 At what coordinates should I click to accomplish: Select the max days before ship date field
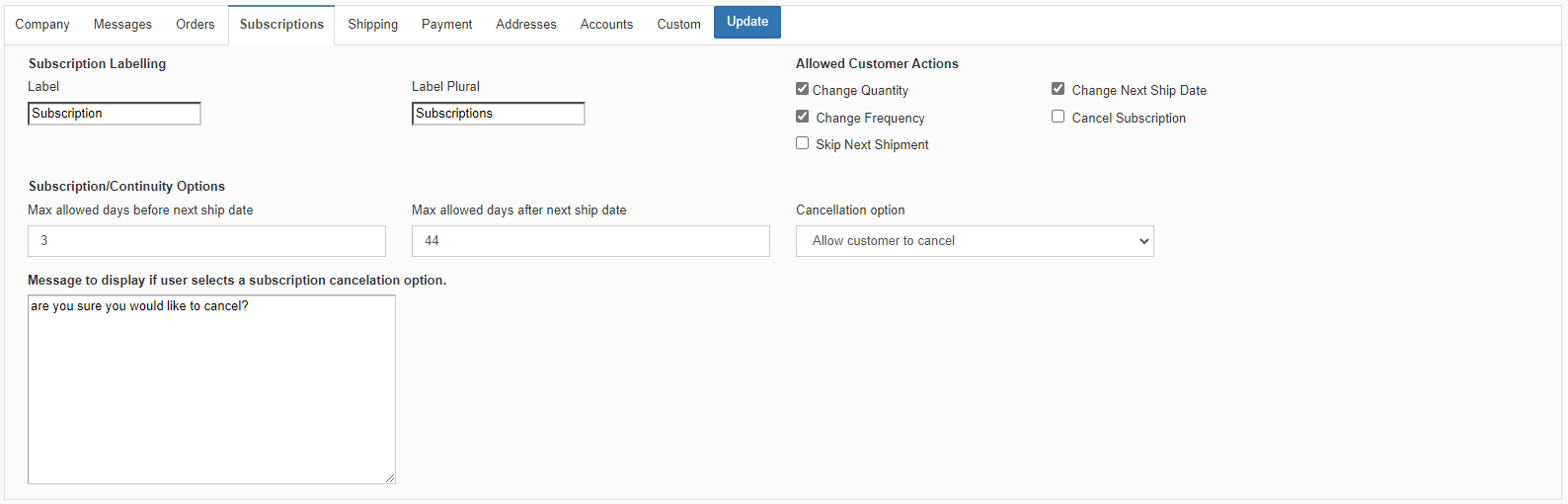pyautogui.click(x=206, y=241)
